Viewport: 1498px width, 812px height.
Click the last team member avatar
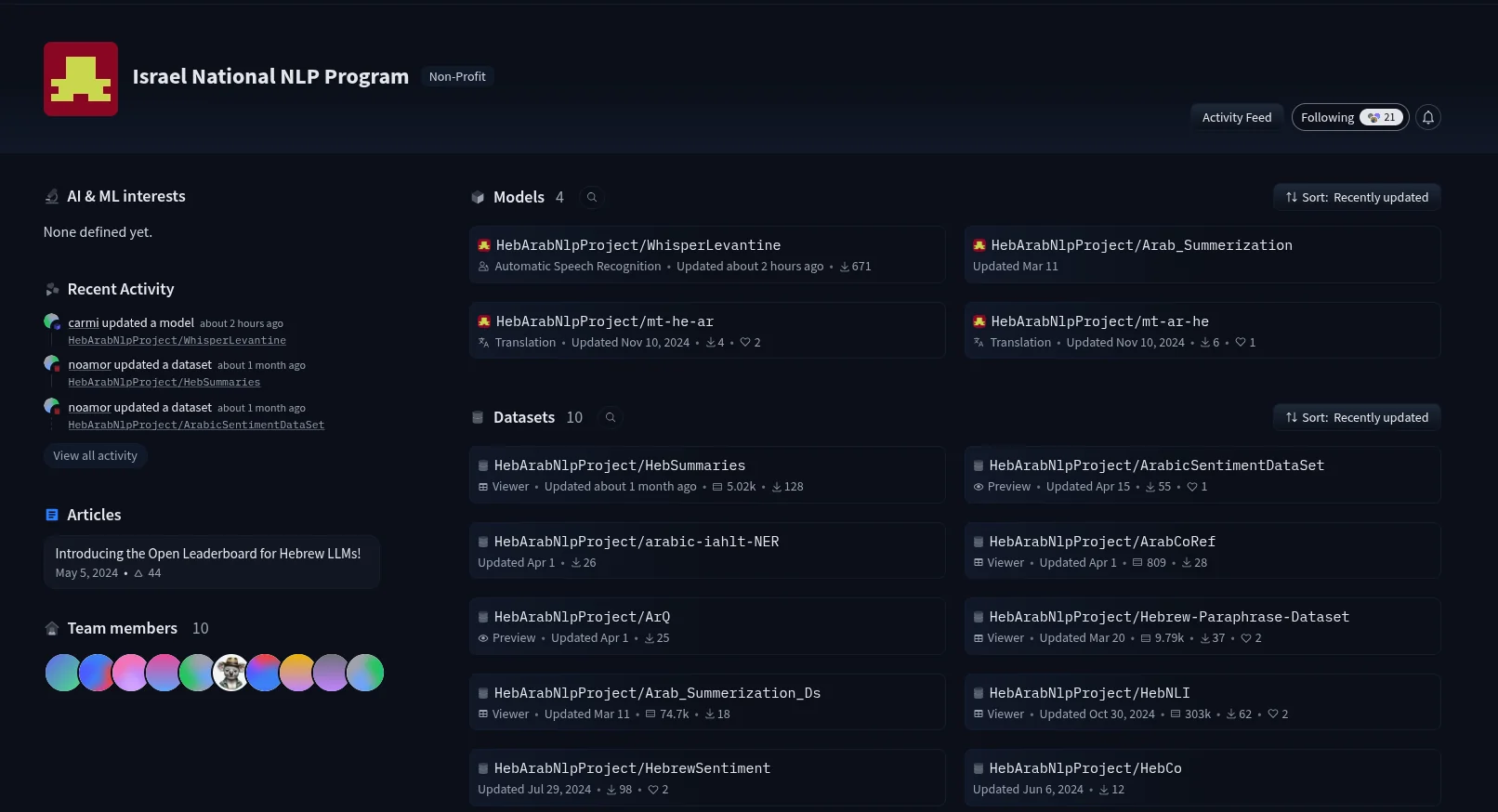click(x=365, y=673)
